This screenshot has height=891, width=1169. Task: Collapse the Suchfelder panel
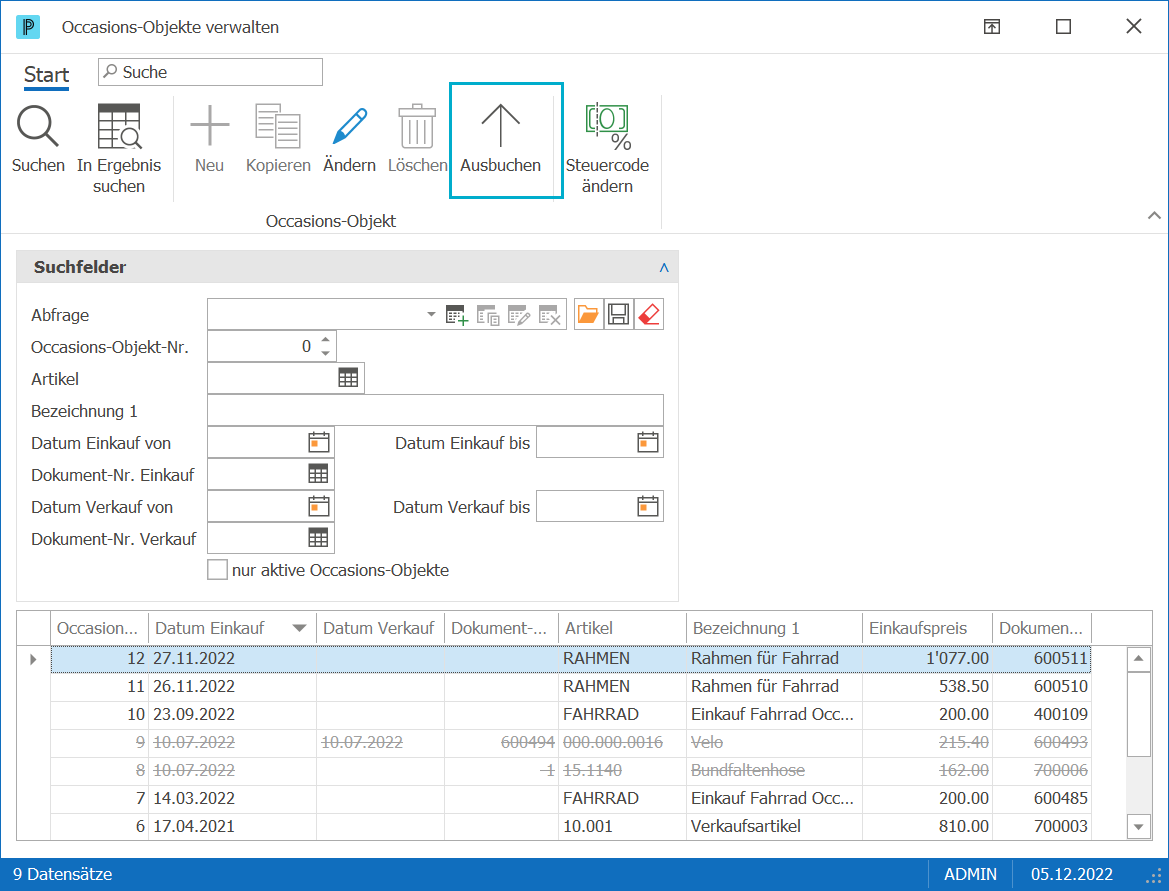[664, 268]
